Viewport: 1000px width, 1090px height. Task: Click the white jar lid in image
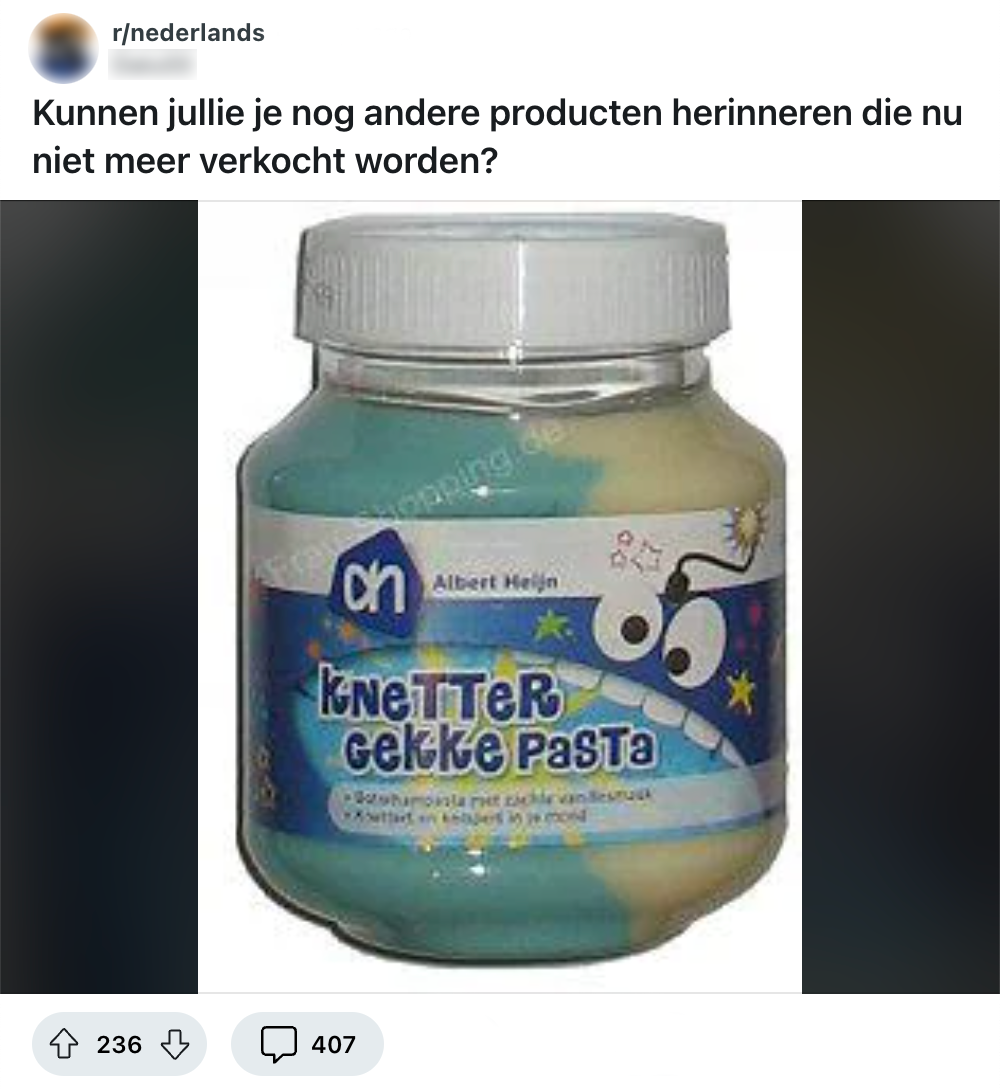[x=514, y=278]
